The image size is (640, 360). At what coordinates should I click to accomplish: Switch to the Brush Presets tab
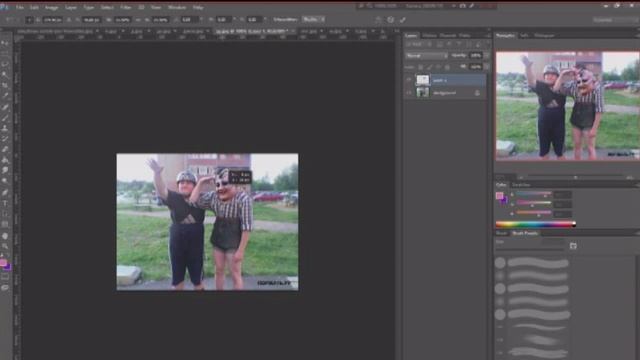(x=525, y=233)
